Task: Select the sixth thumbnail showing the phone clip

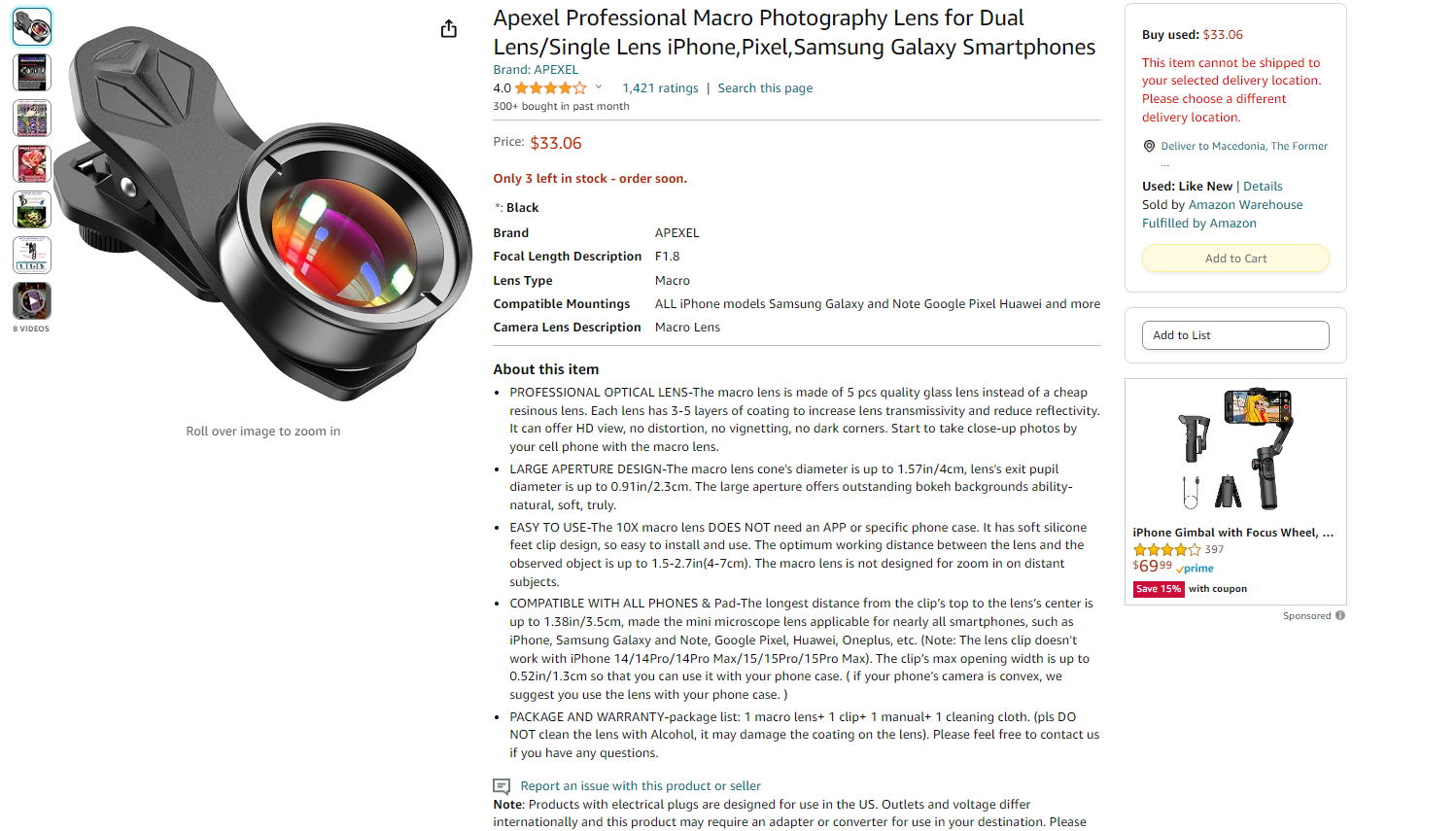Action: tap(32, 256)
